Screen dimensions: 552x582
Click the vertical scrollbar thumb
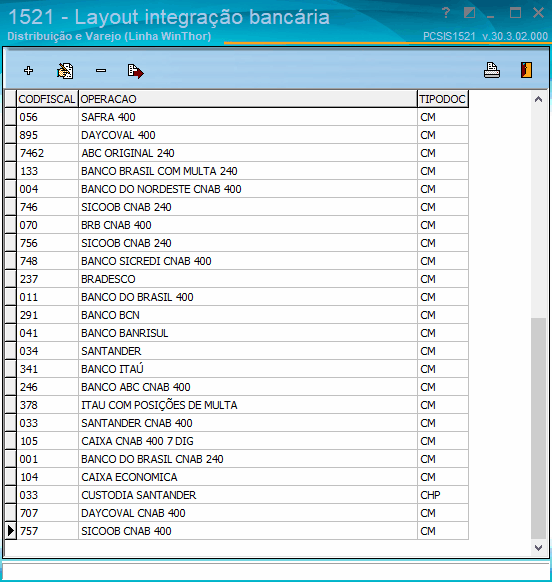coord(538,428)
